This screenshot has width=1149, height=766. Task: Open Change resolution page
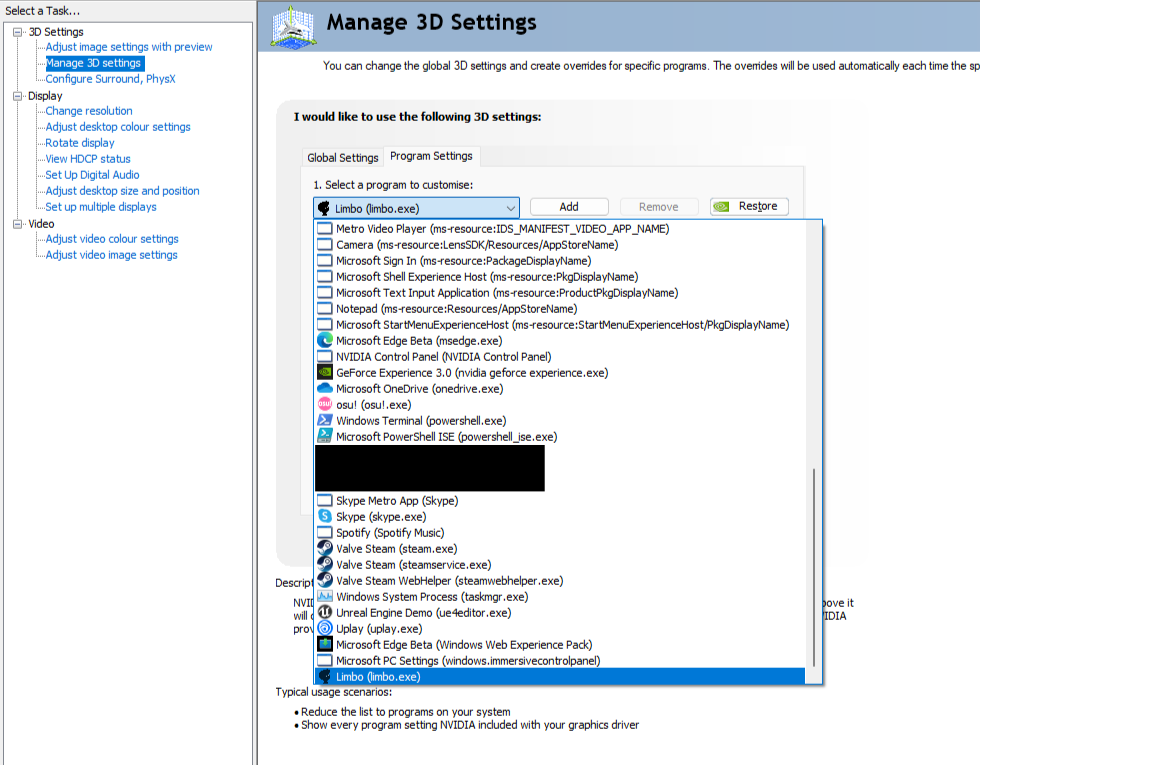coord(89,111)
